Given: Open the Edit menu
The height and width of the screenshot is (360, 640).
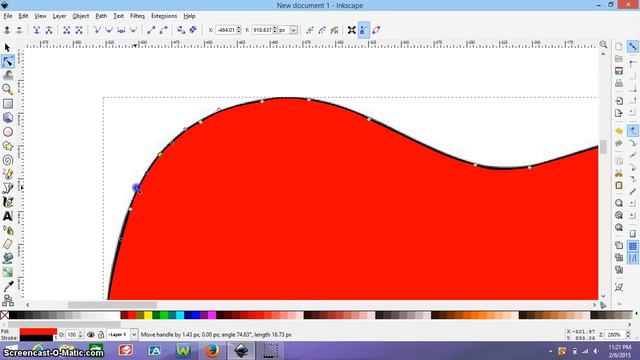Looking at the screenshot, I should point(23,16).
